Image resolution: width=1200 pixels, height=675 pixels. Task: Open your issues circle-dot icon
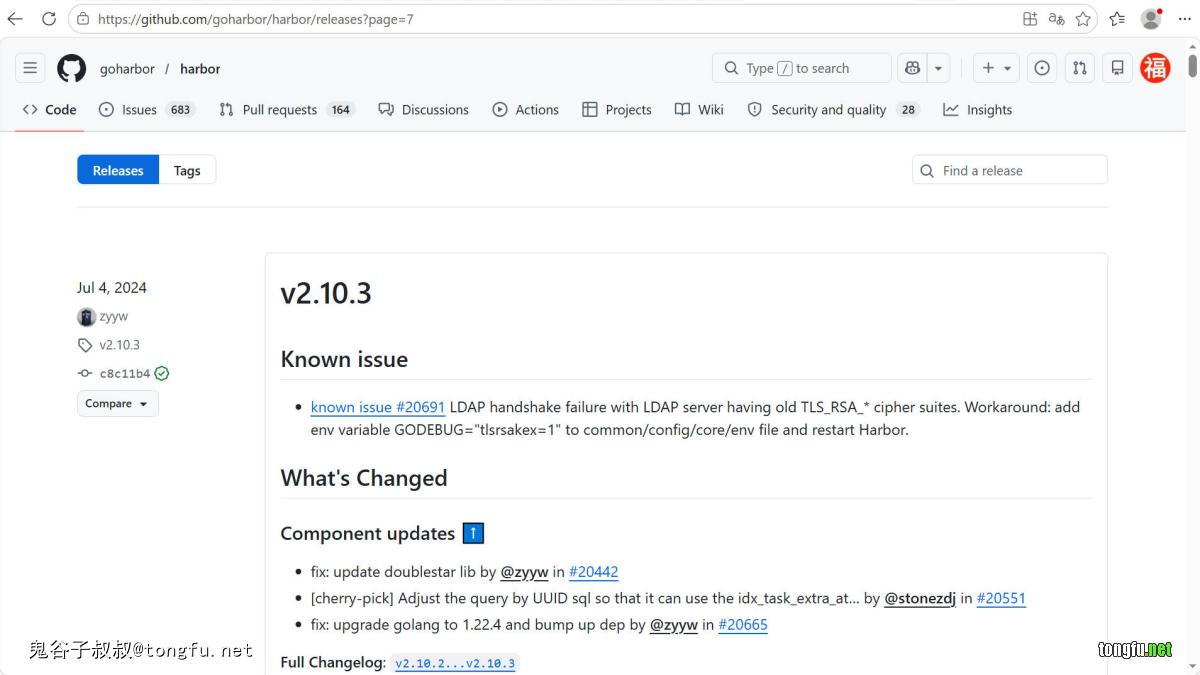point(1042,68)
